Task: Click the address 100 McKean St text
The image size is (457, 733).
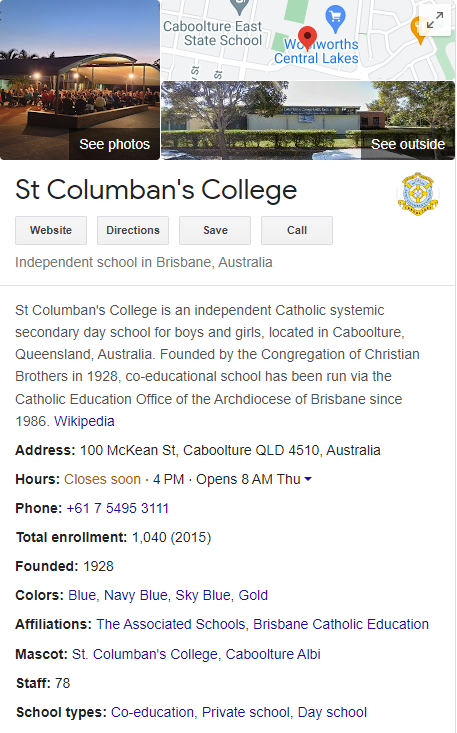Action: (x=230, y=450)
